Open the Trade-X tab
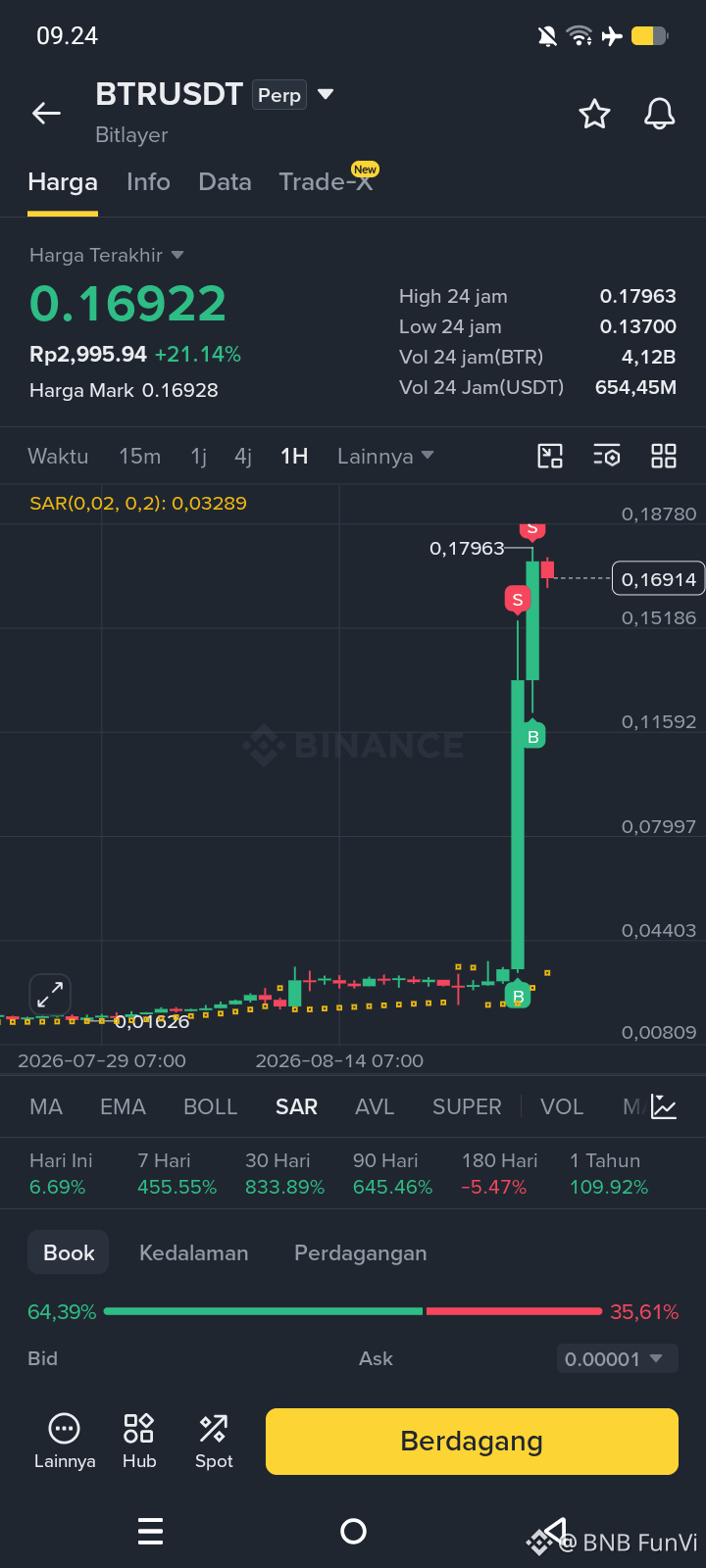 click(327, 181)
